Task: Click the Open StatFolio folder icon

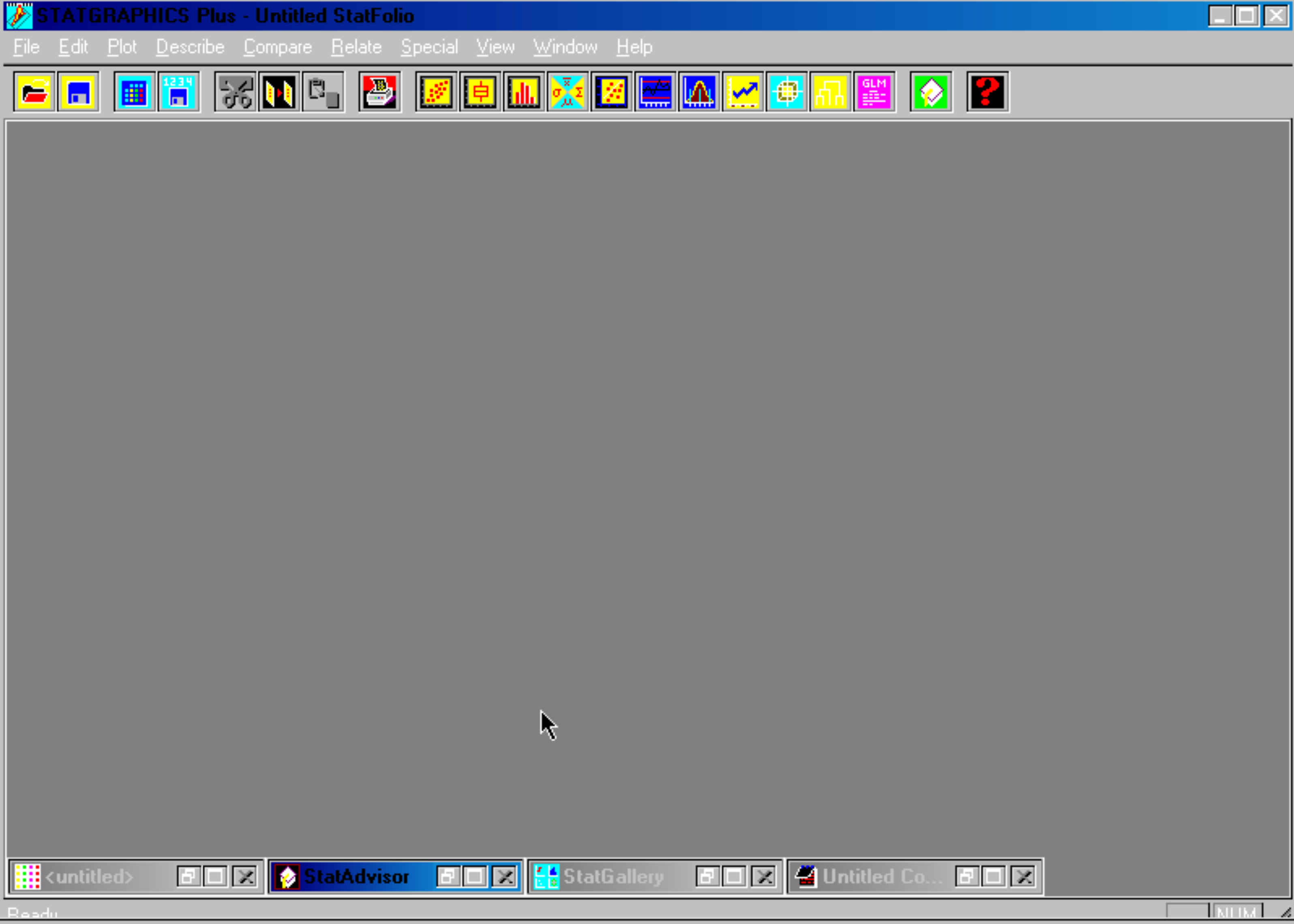Action: [34, 92]
